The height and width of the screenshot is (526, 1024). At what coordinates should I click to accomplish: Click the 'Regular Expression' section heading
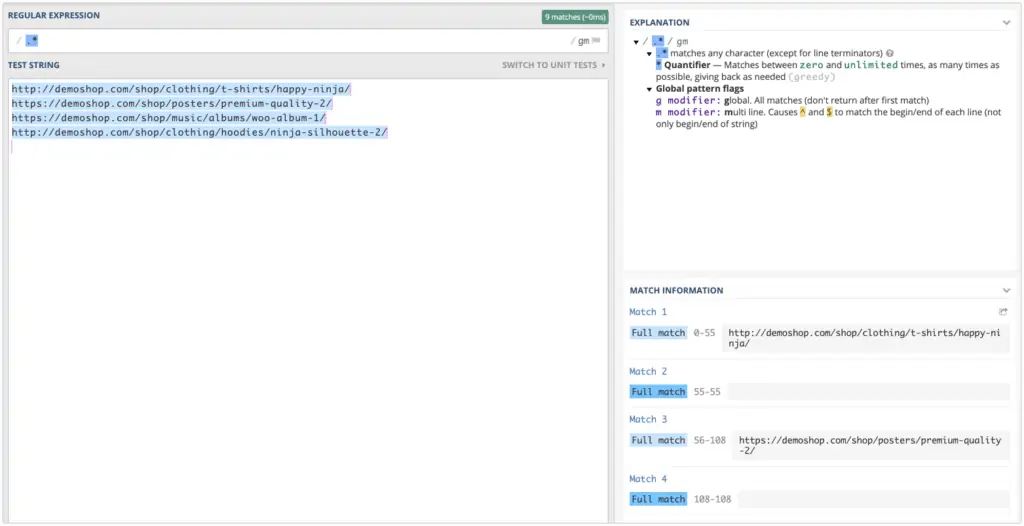pos(54,15)
